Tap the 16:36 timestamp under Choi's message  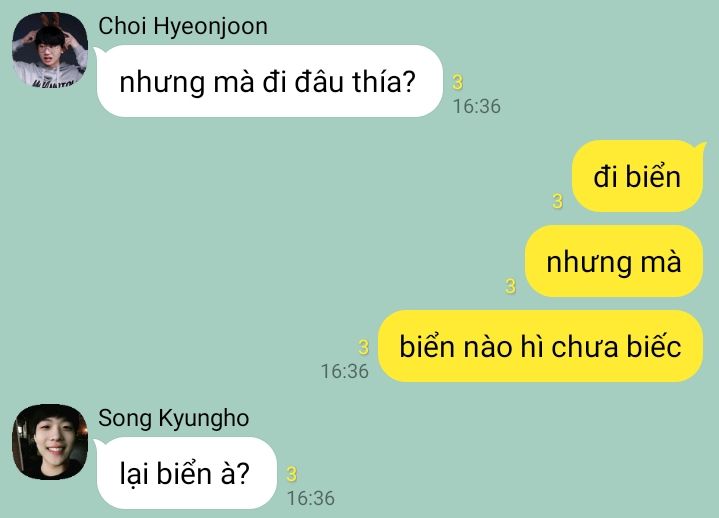tap(477, 106)
